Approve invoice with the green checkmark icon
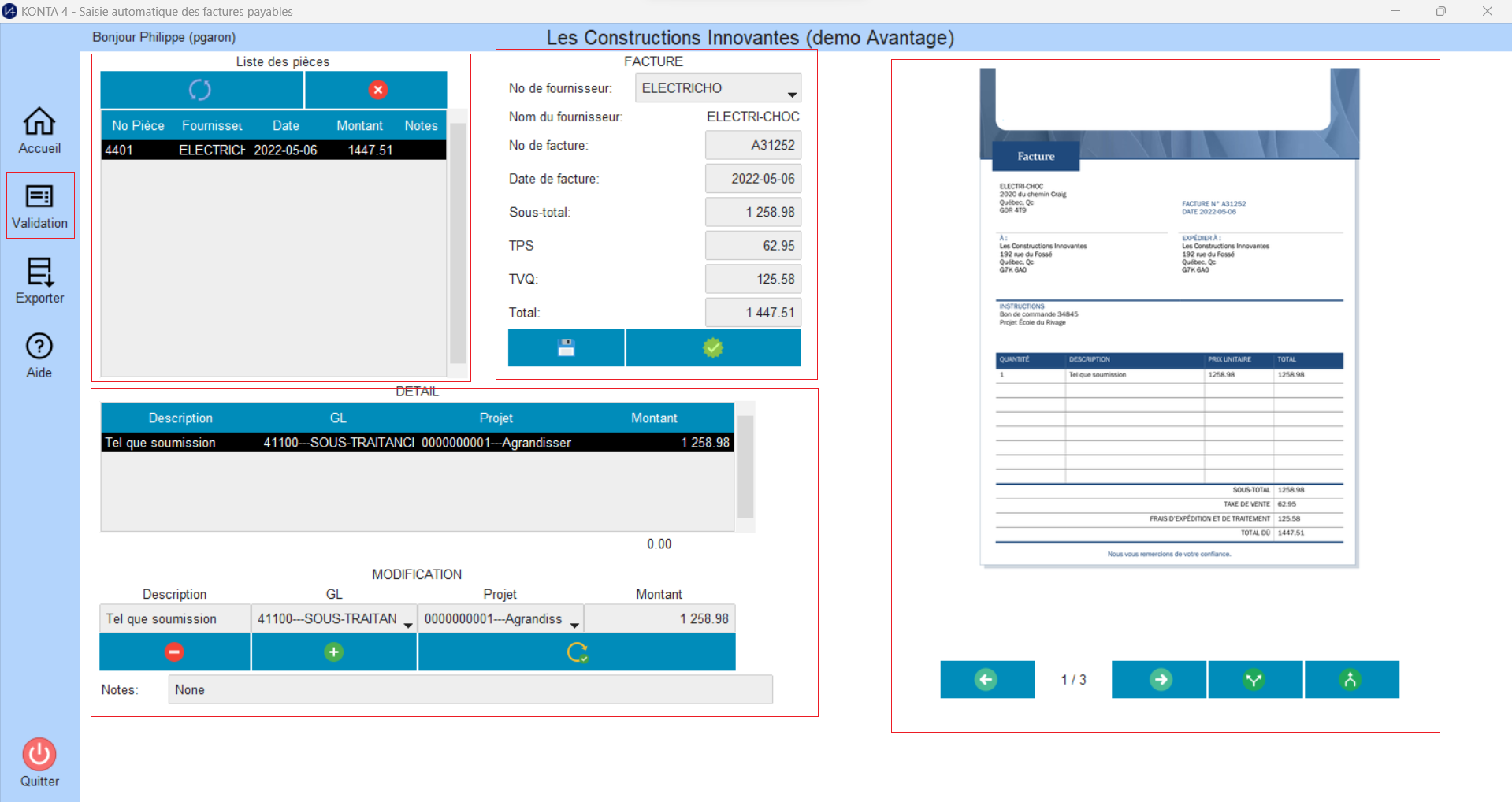 point(712,347)
